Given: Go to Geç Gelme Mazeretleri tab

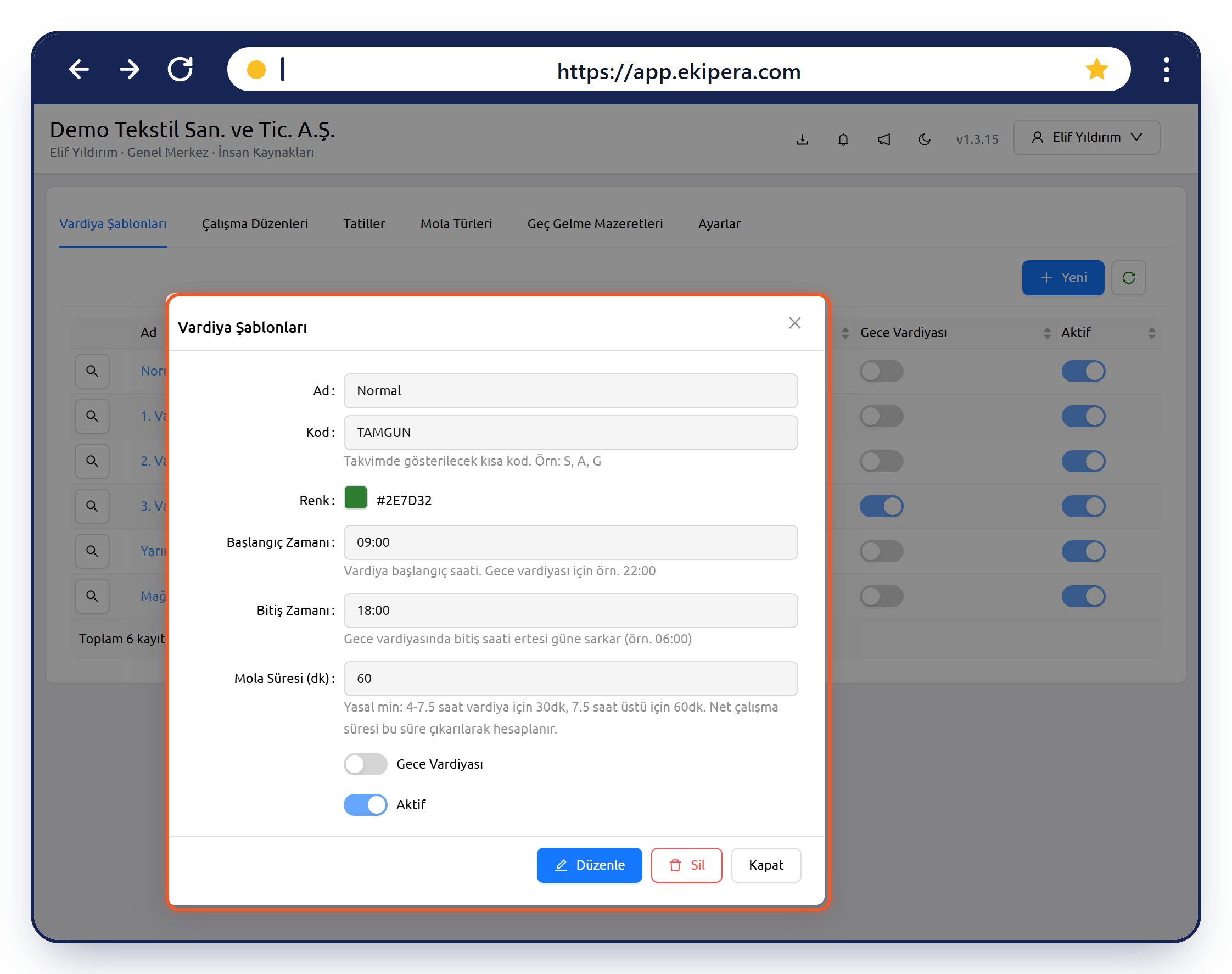Looking at the screenshot, I should [x=595, y=223].
